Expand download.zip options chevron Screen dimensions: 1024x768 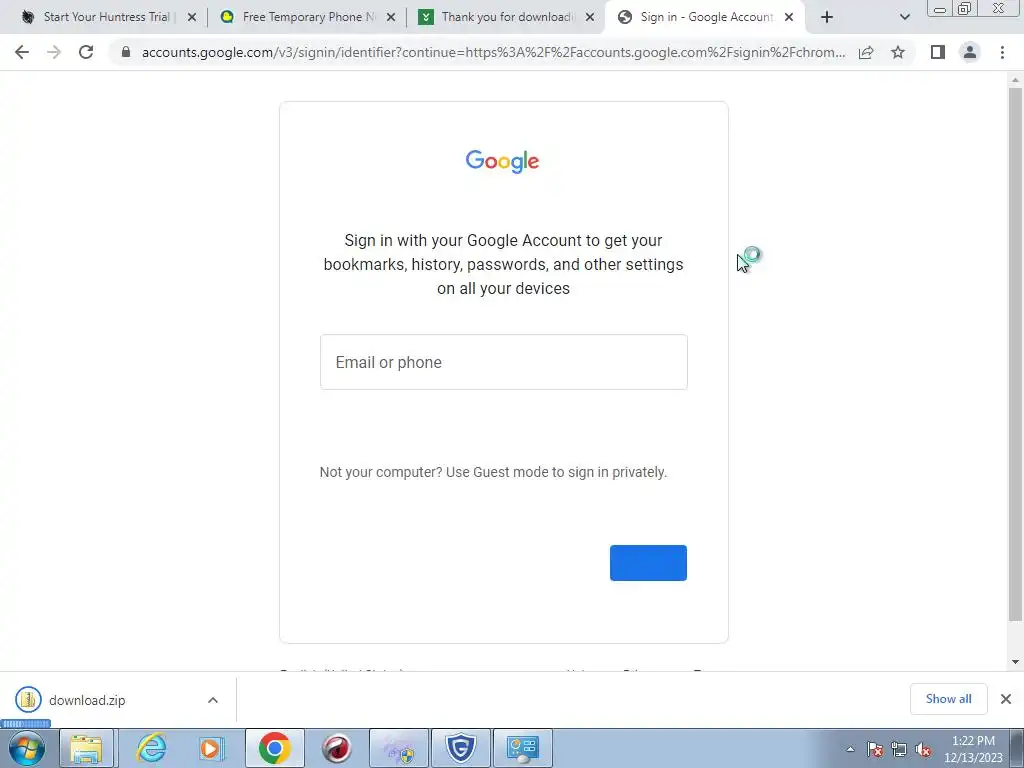coord(213,700)
